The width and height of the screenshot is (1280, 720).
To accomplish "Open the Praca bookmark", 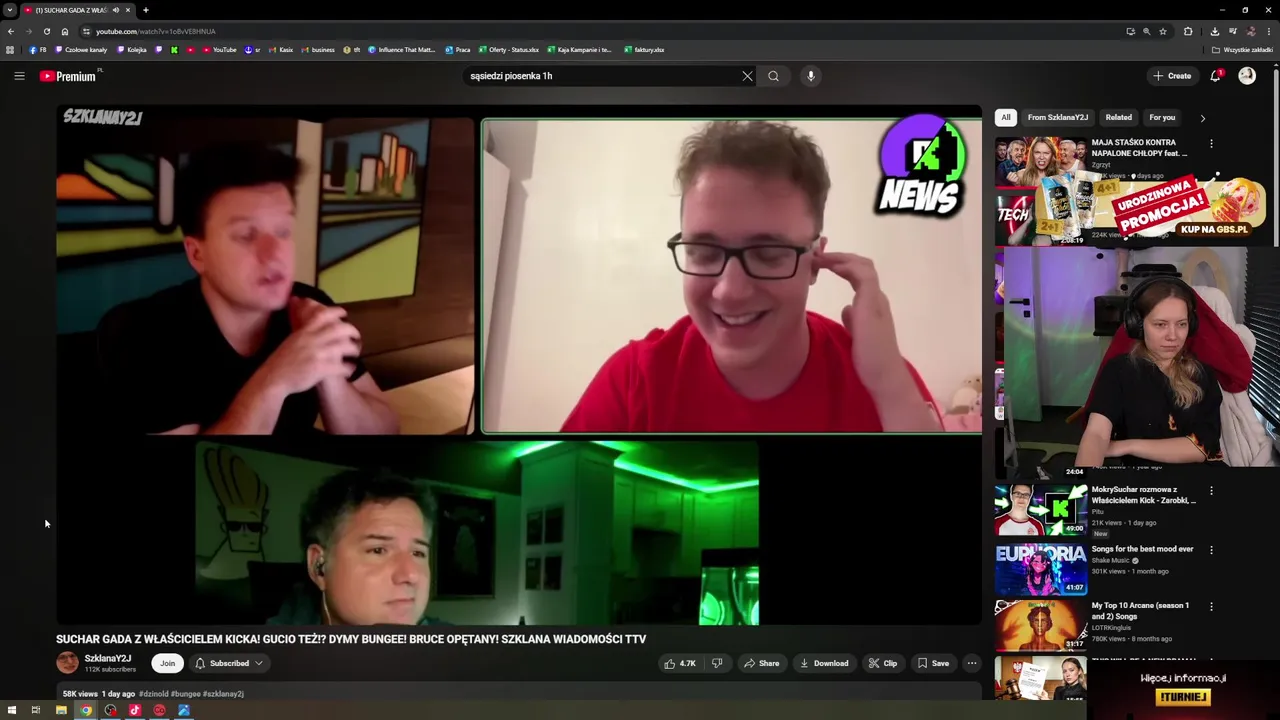I will pyautogui.click(x=458, y=49).
